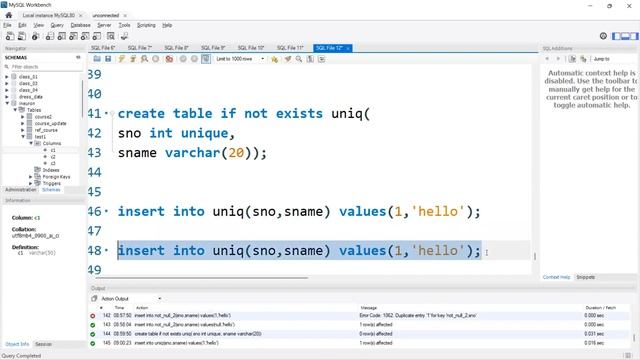This screenshot has height=360, width=640.
Task: Save the current SQL script
Action: [x=108, y=59]
